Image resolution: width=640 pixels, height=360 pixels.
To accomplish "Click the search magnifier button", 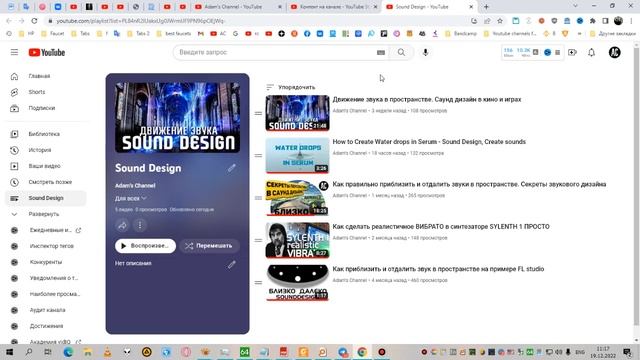I will coord(402,52).
